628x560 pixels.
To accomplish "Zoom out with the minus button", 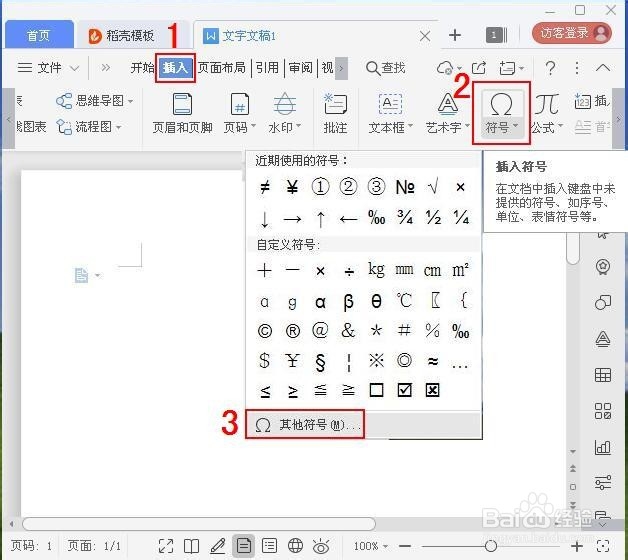I will point(405,546).
